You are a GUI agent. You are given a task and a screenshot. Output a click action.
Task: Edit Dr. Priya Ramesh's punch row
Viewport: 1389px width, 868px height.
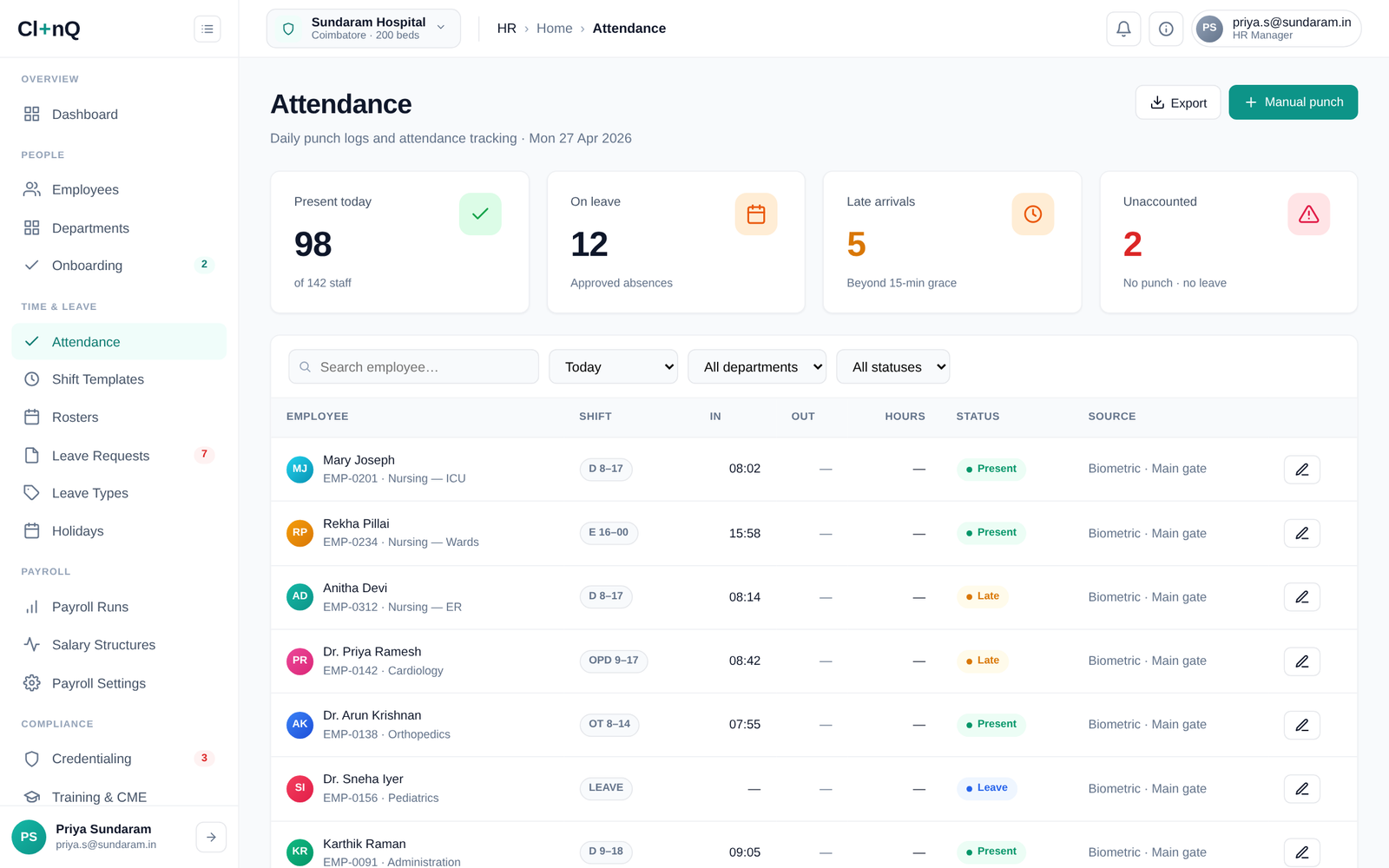pos(1302,661)
